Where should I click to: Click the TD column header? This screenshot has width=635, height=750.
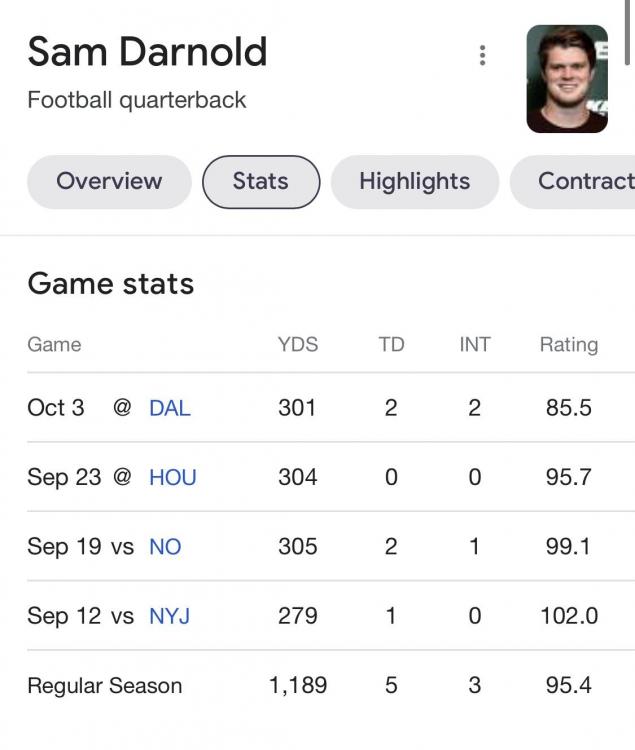point(391,345)
